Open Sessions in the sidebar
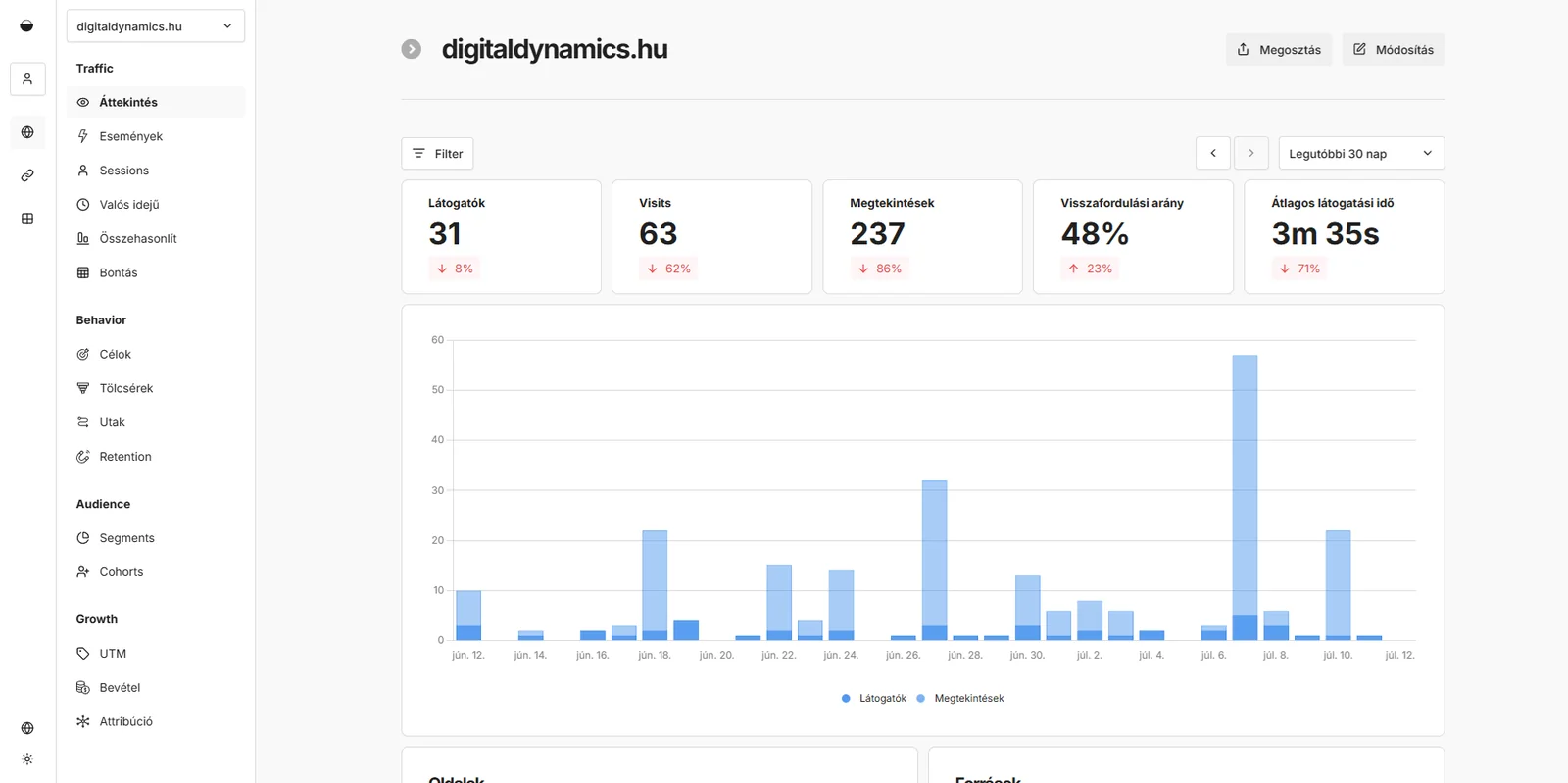The image size is (1568, 783). point(156,171)
